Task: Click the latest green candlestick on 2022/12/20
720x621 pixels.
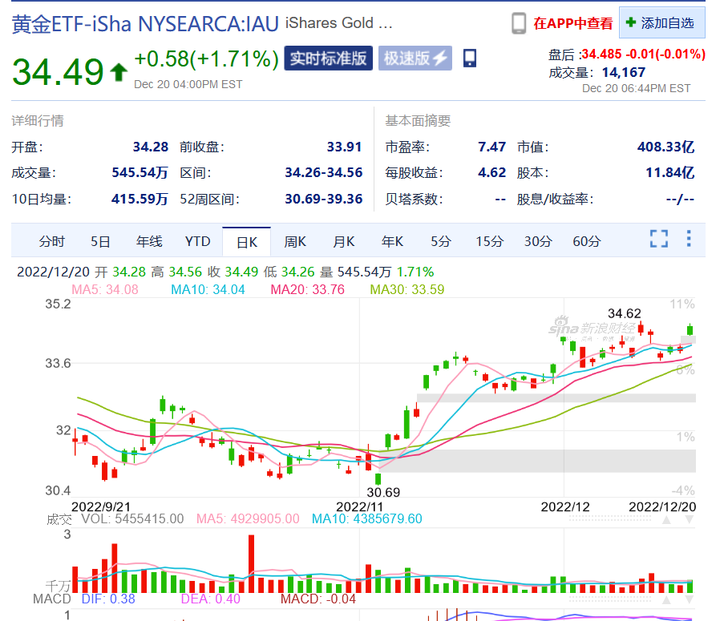Action: pyautogui.click(x=690, y=330)
